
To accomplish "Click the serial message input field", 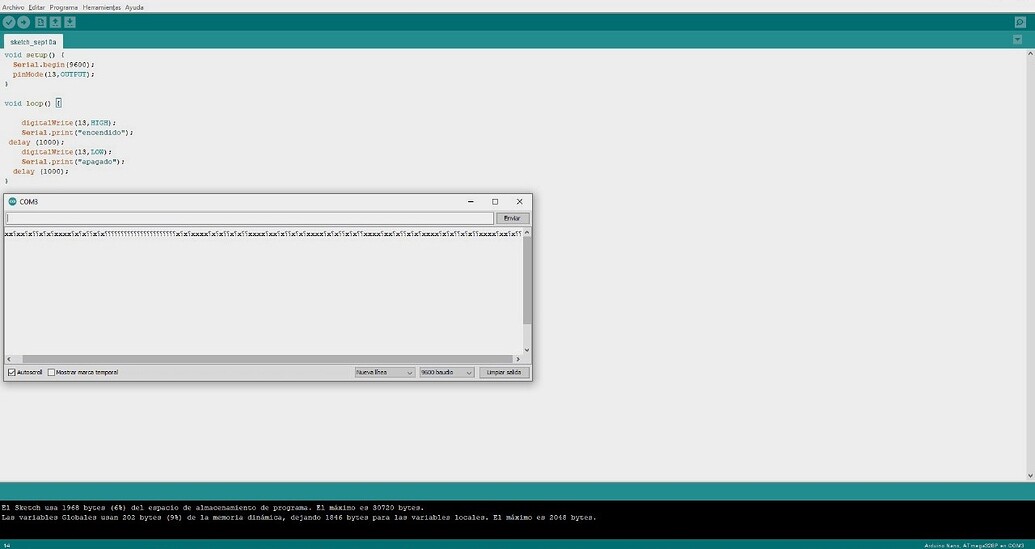I will point(250,218).
